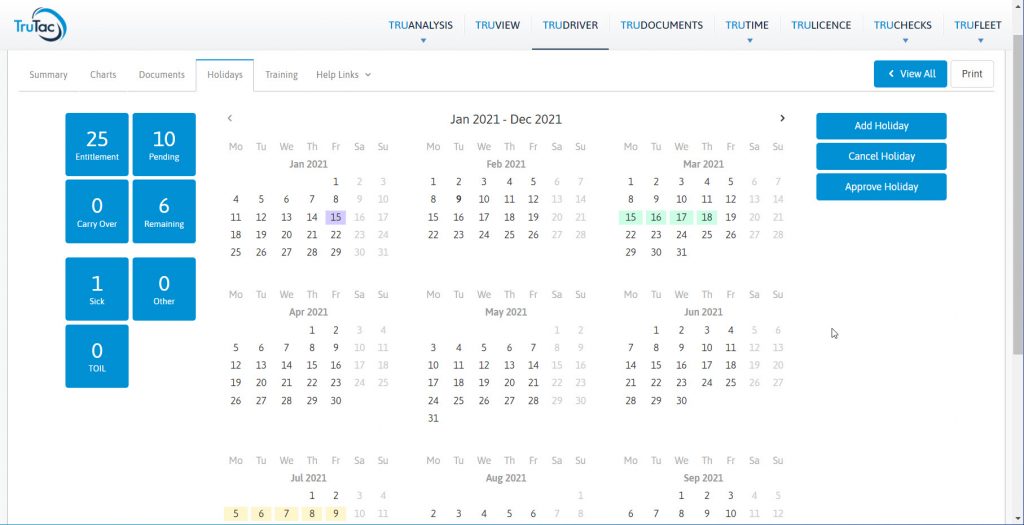Image resolution: width=1024 pixels, height=525 pixels.
Task: Select purple-highlighted 15 January date
Action: pyautogui.click(x=336, y=217)
